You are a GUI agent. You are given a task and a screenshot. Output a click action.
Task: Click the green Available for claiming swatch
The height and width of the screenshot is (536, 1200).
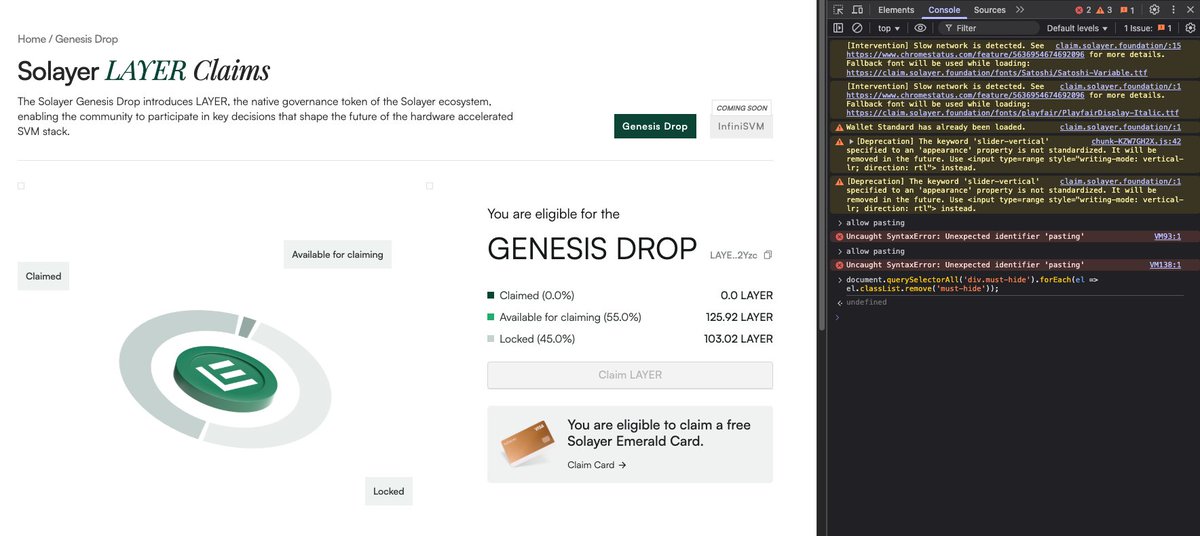pyautogui.click(x=491, y=317)
